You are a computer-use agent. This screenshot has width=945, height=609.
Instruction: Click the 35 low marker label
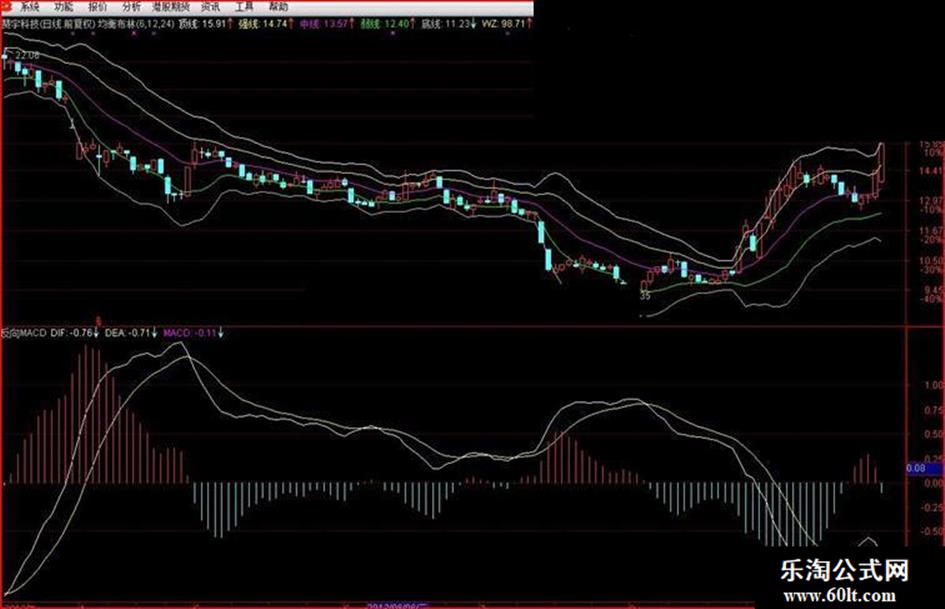[x=645, y=296]
